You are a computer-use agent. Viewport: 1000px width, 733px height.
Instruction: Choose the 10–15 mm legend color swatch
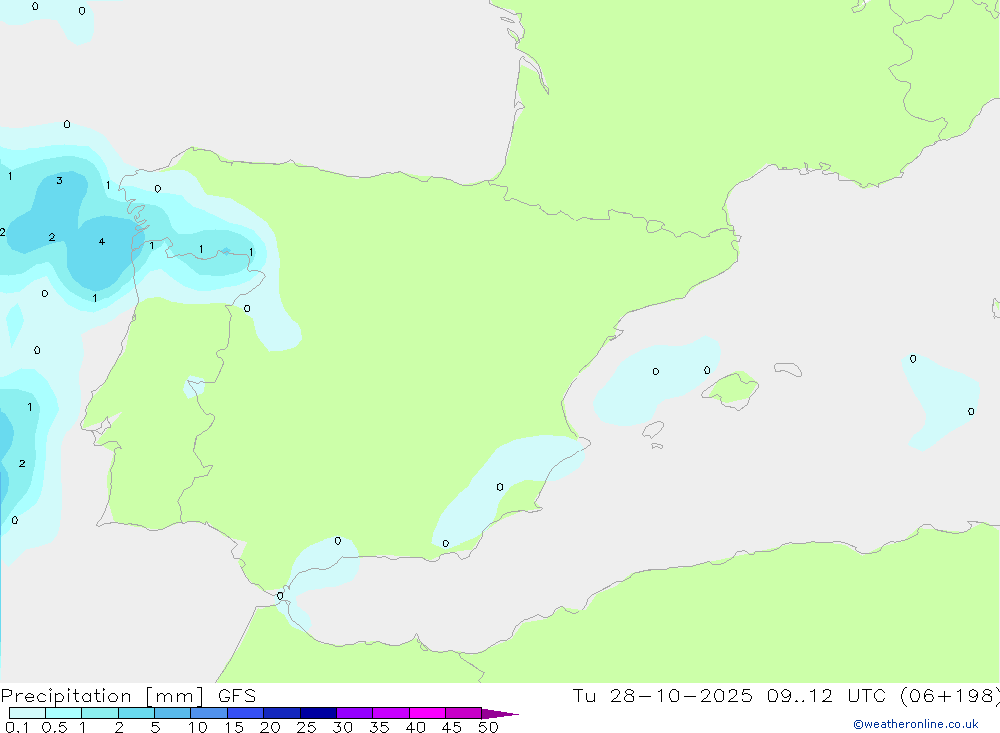[209, 713]
